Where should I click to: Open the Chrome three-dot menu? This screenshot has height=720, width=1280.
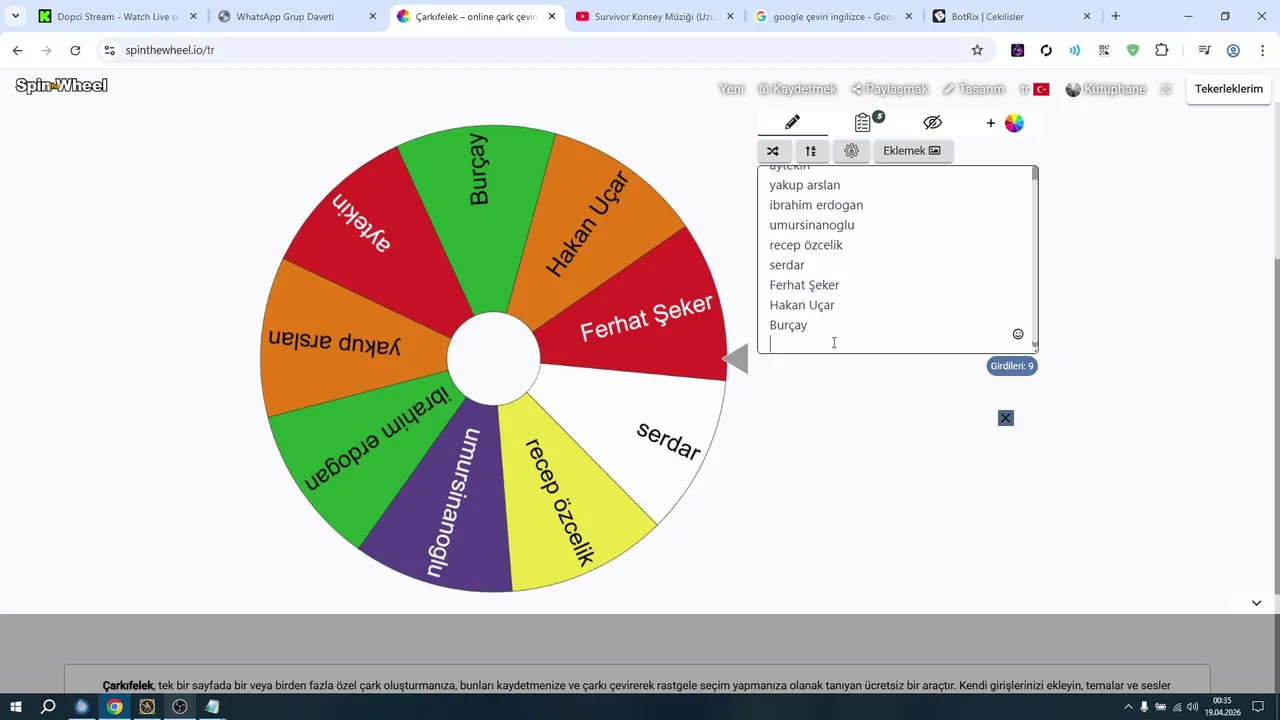pyautogui.click(x=1262, y=51)
